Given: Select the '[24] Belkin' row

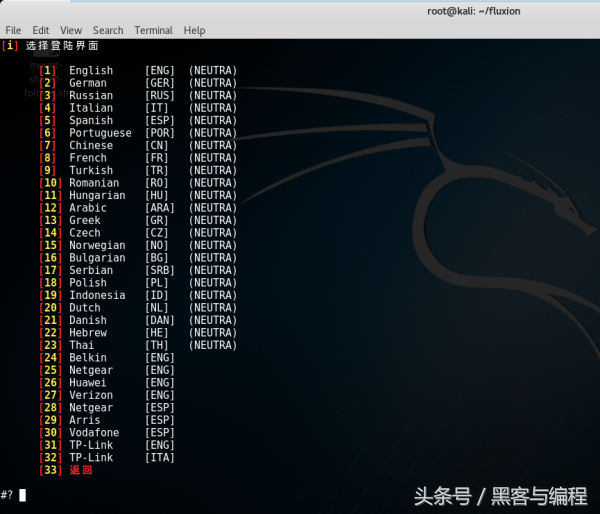Looking at the screenshot, I should pyautogui.click(x=107, y=358).
